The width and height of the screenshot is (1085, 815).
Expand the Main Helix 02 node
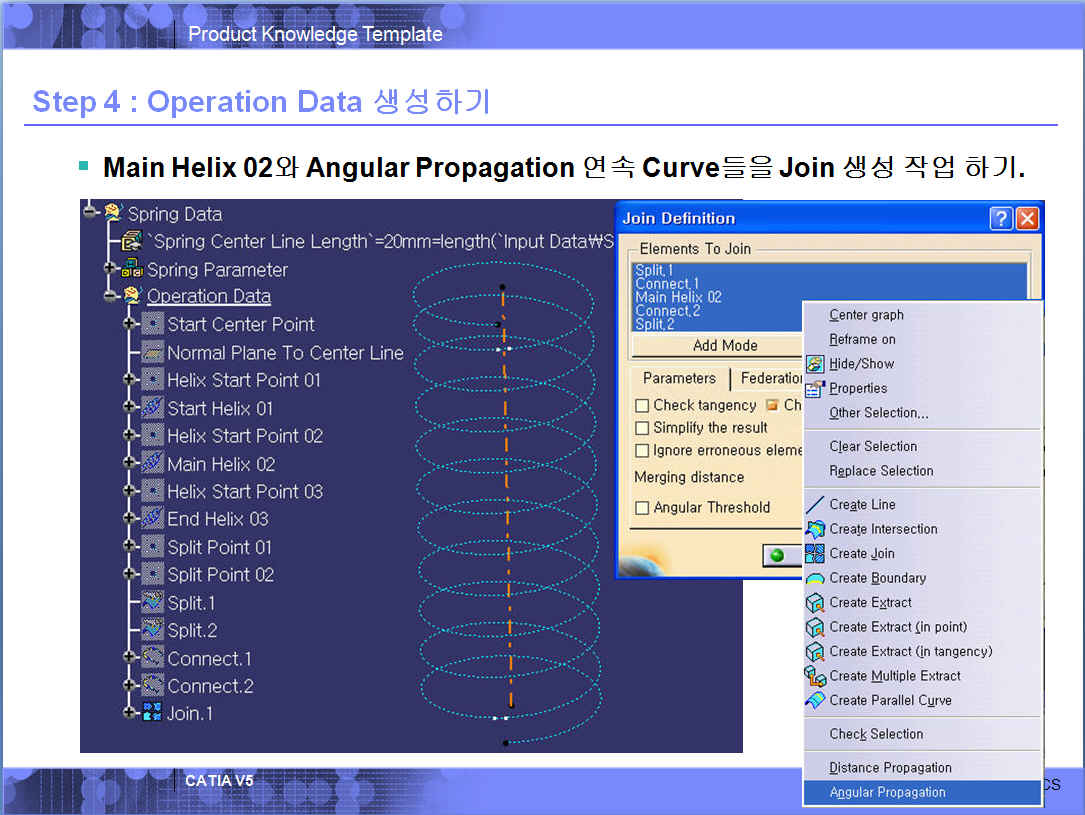click(x=129, y=463)
